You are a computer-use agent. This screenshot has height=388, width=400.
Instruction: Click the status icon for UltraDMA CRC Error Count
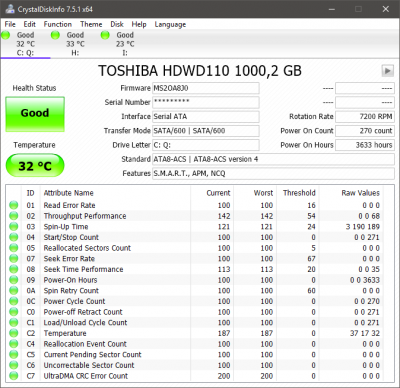[x=14, y=376]
